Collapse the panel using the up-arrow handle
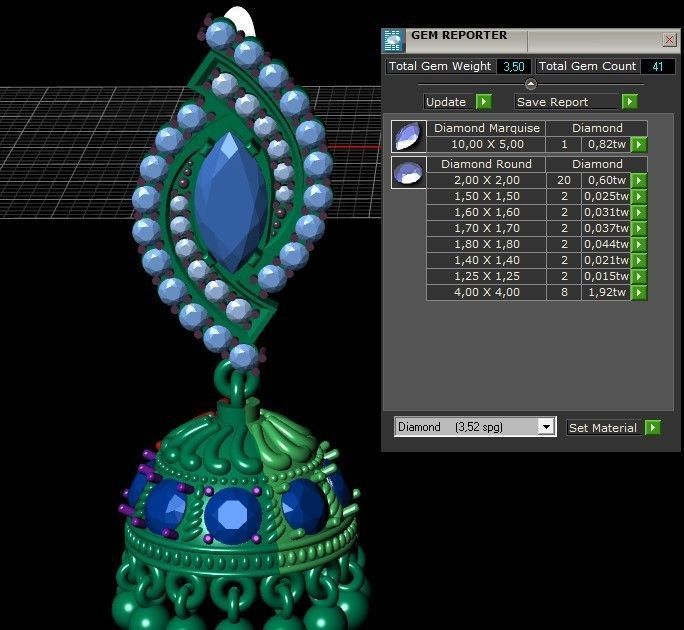The height and width of the screenshot is (630, 684). point(530,84)
